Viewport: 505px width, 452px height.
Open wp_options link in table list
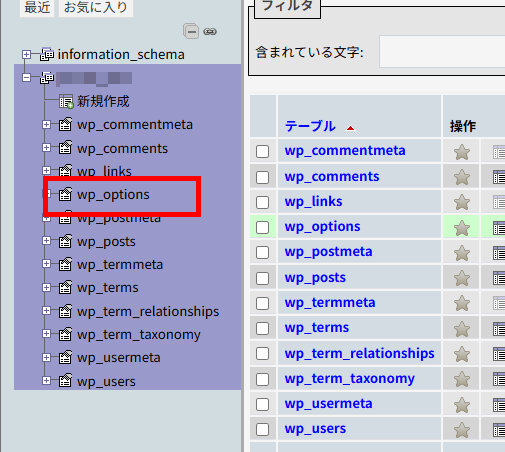[x=322, y=227]
